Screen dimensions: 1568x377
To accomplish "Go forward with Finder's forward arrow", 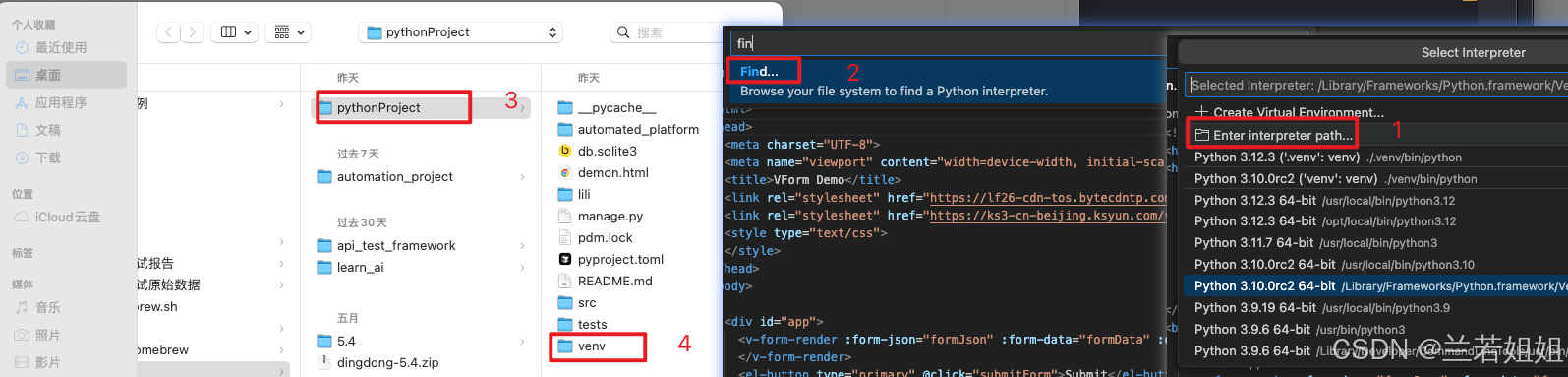I will [193, 32].
